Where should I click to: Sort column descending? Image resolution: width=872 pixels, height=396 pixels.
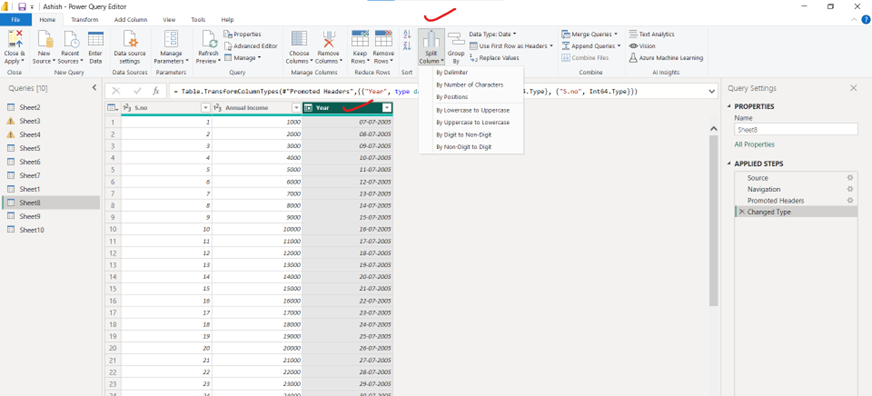407,47
